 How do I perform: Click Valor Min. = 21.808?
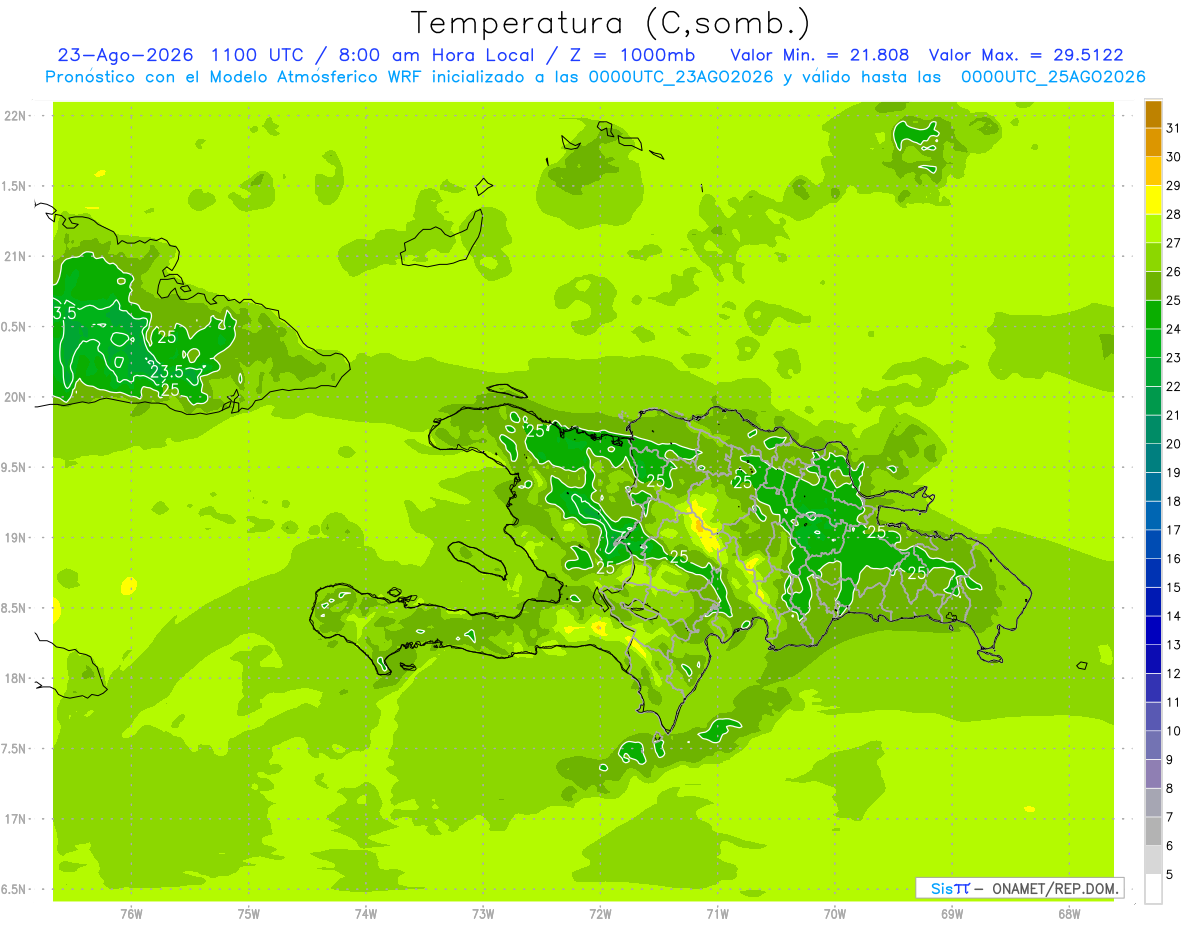point(820,55)
